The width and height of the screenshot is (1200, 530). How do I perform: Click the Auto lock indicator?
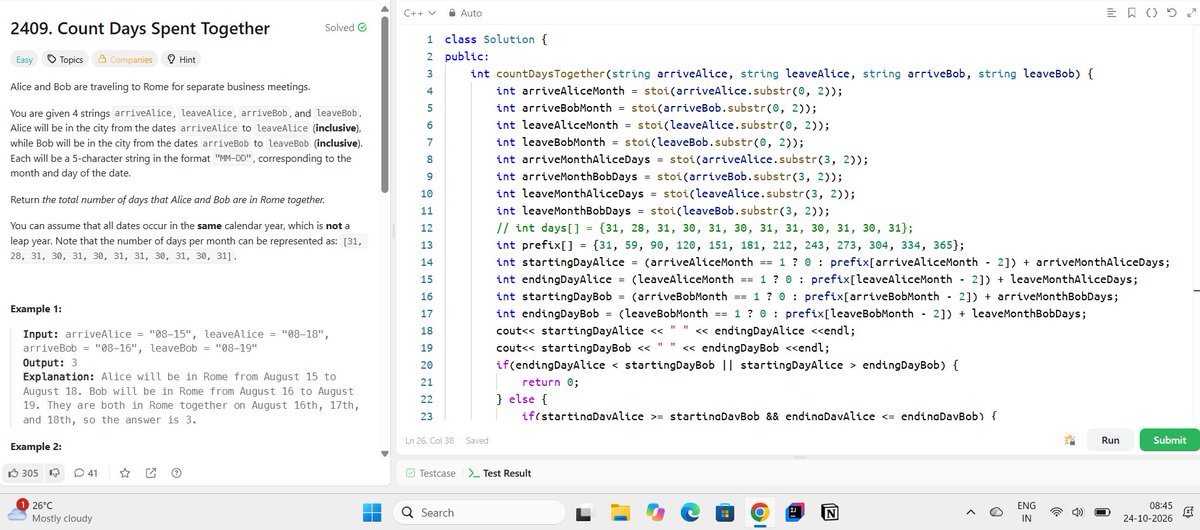466,13
